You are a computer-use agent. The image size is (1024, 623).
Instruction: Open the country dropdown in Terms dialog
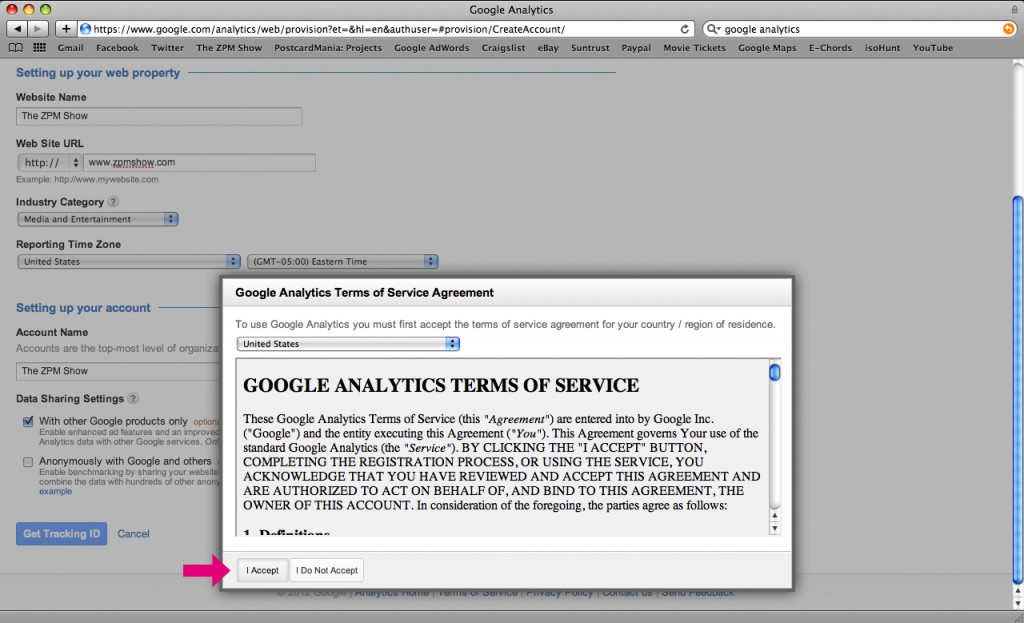pos(348,344)
